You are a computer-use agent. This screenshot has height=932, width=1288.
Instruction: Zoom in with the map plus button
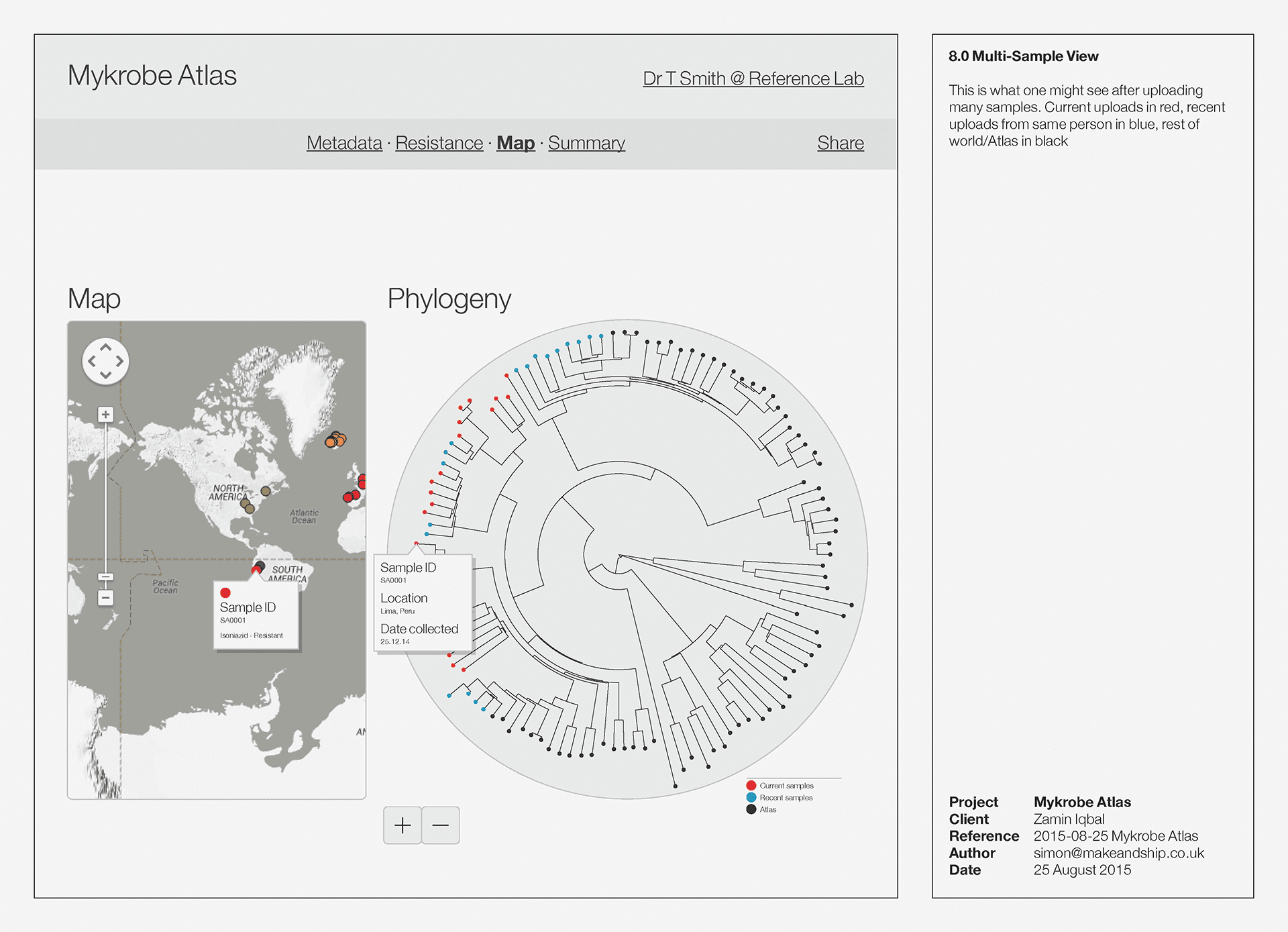click(105, 415)
